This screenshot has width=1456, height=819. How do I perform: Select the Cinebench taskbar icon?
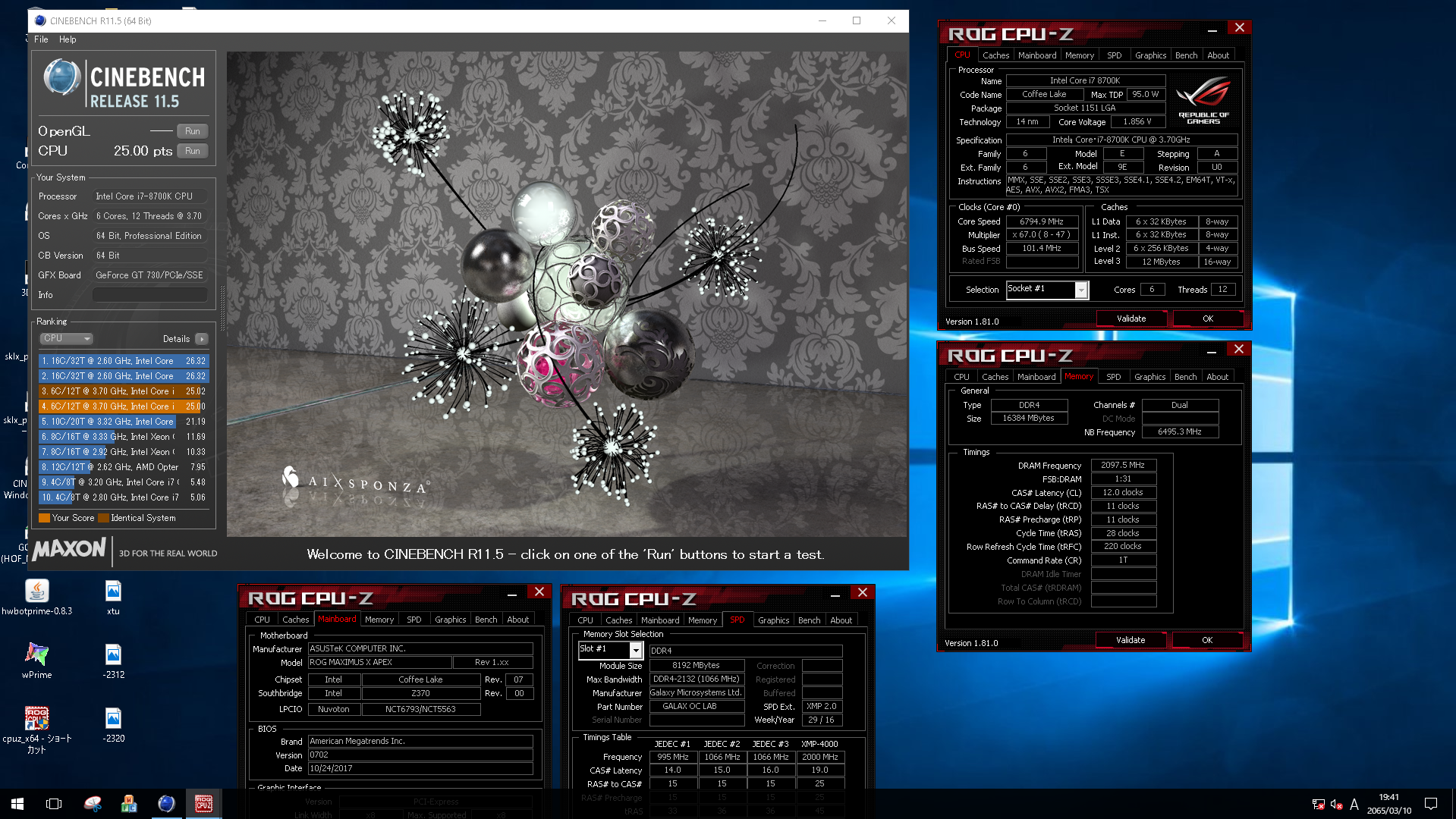[166, 804]
